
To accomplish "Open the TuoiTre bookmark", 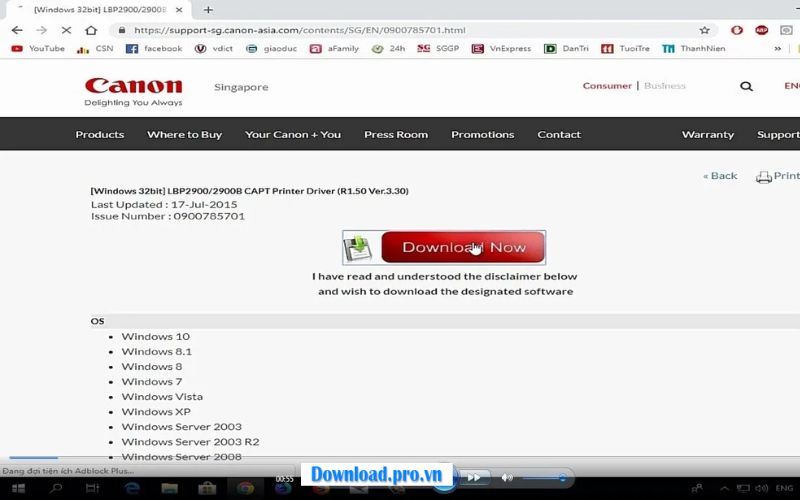I will point(626,48).
